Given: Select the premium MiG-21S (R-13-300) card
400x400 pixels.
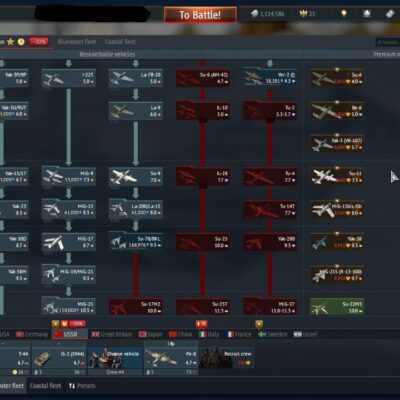Looking at the screenshot, I should point(337,275).
